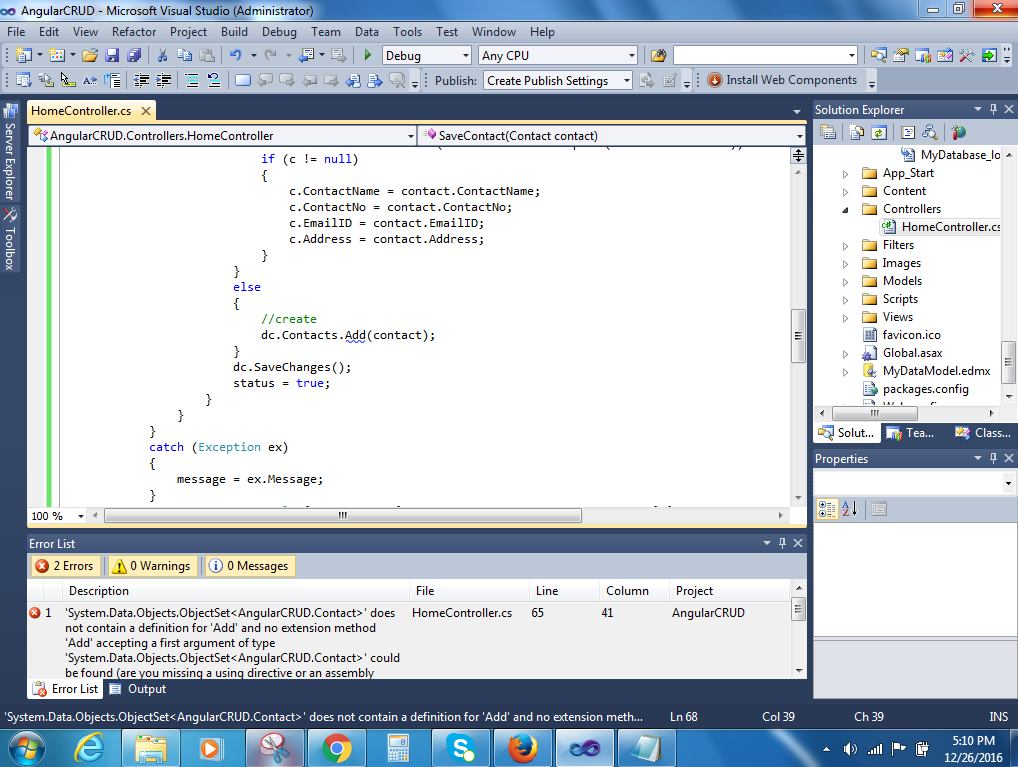Viewport: 1018px width, 767px height.
Task: Click the code editor horizontal scrollbar thumb
Action: (x=343, y=516)
